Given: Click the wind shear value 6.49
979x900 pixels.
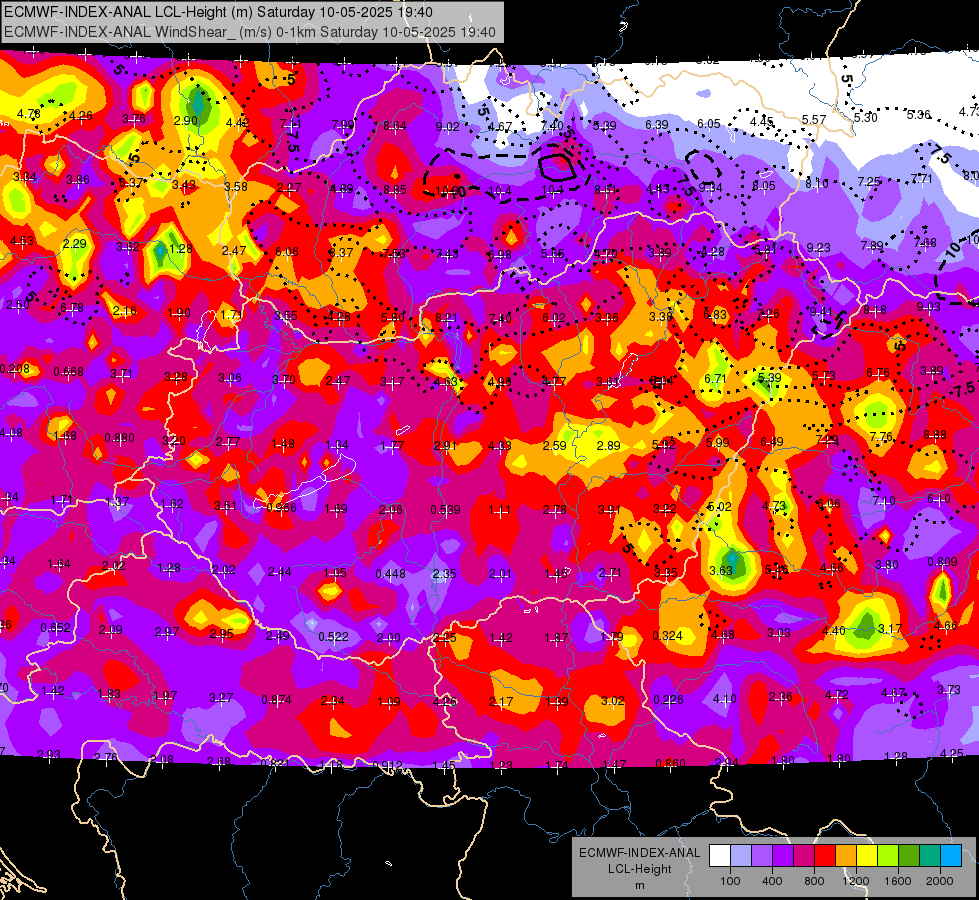Looking at the screenshot, I should coord(772,442).
